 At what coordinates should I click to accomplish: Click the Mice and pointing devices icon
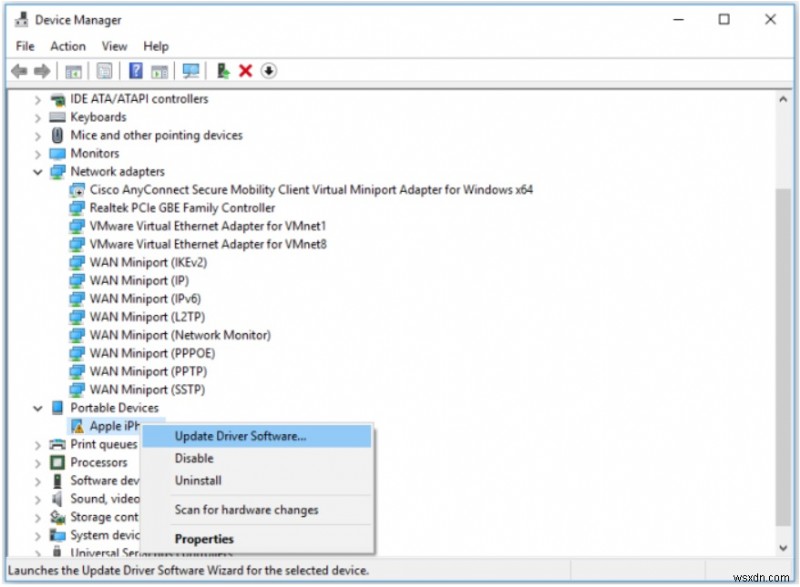coord(58,136)
